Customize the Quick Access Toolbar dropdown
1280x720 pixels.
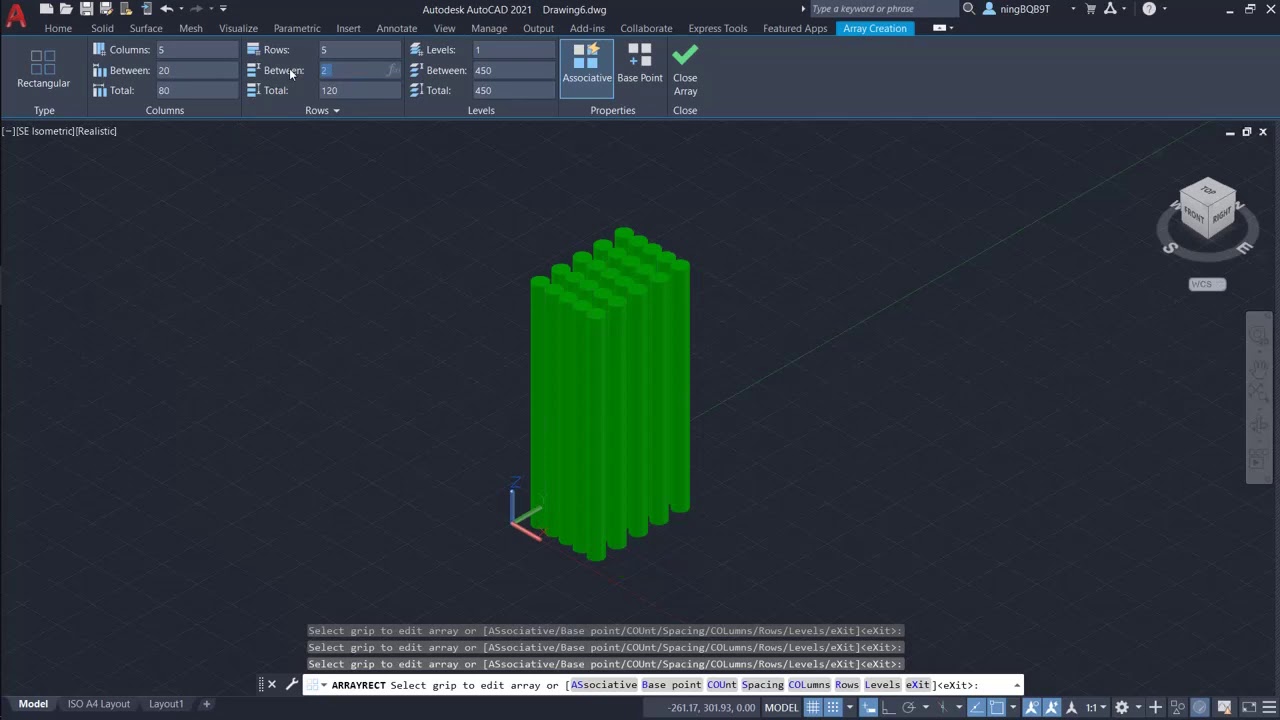click(223, 9)
